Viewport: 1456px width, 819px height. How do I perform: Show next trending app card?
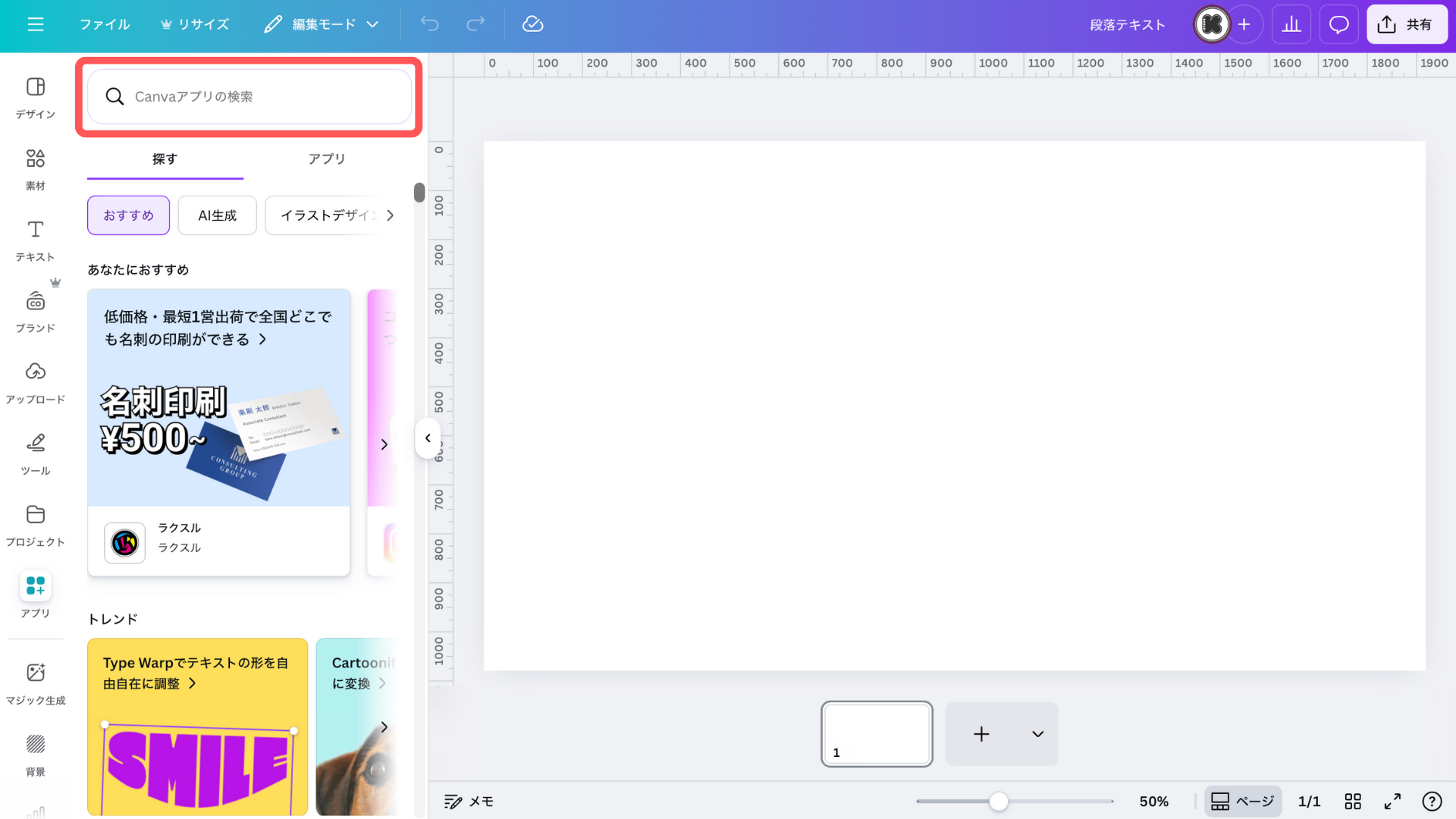pos(384,727)
